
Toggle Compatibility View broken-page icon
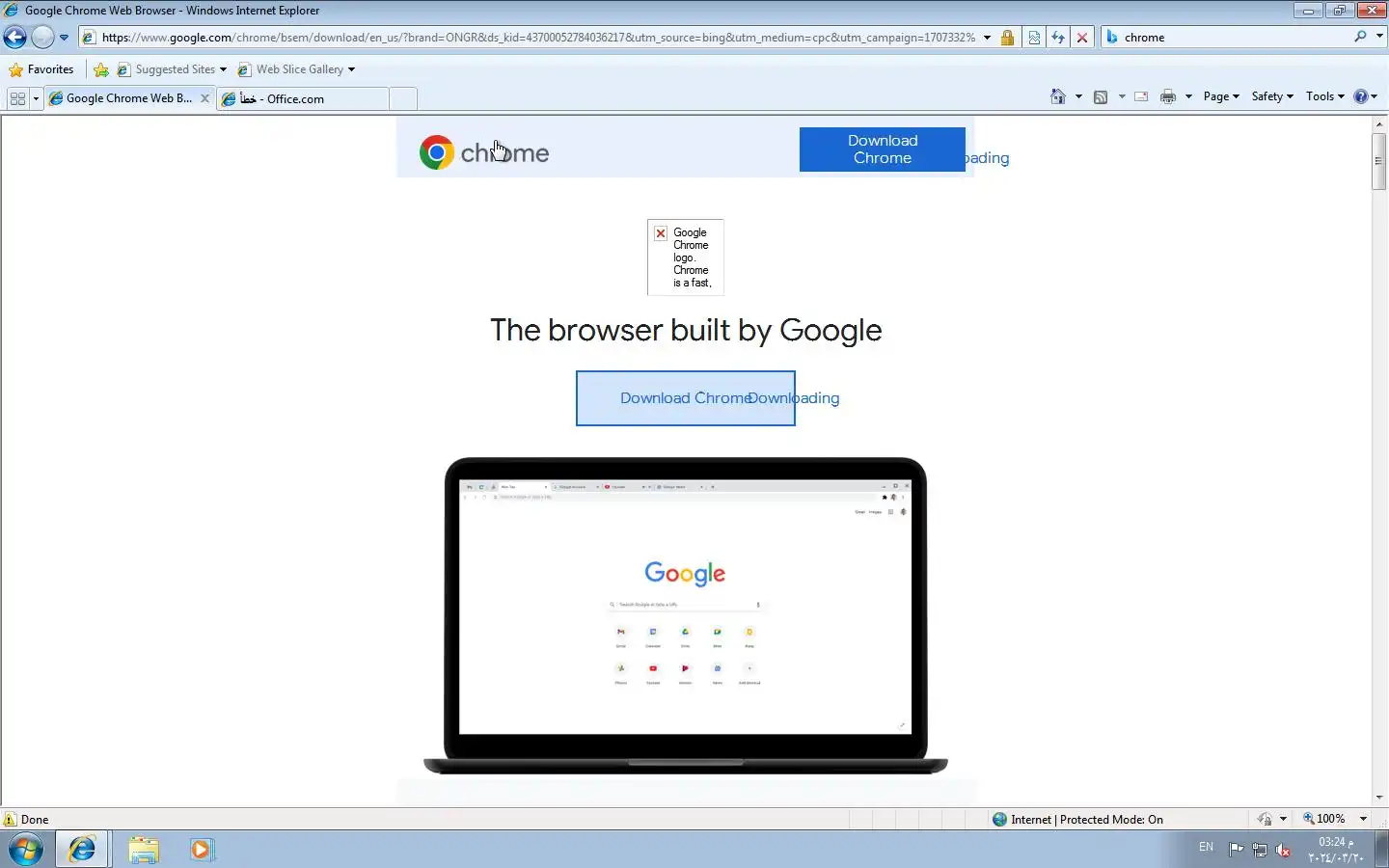[1034, 38]
